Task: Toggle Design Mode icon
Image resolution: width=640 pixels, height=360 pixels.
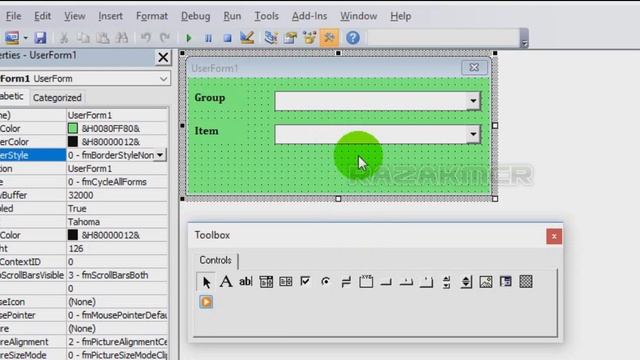Action: (x=247, y=38)
